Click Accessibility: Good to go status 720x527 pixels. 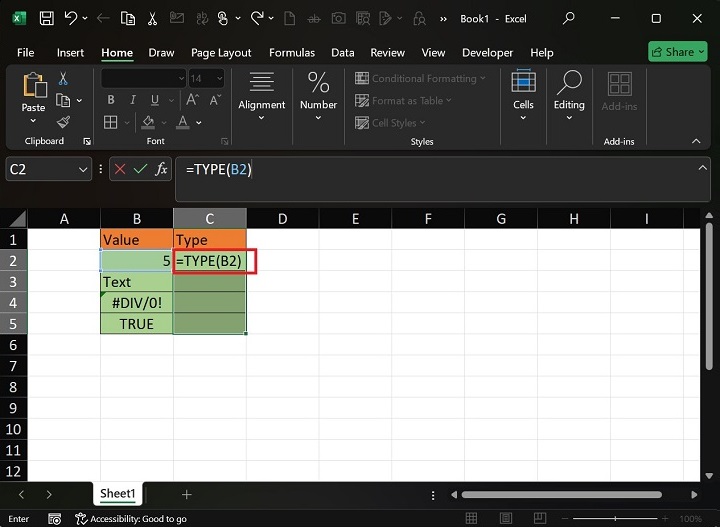tap(131, 519)
